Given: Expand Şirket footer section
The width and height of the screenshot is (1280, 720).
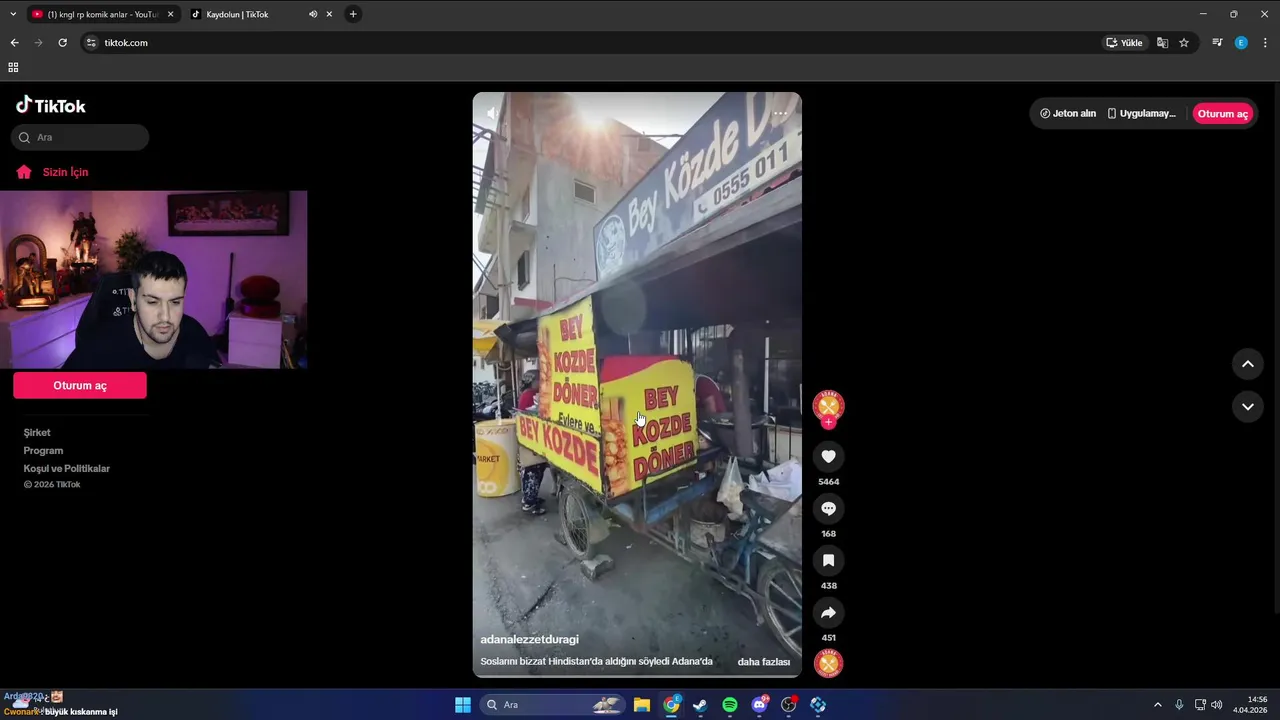Looking at the screenshot, I should (x=37, y=432).
